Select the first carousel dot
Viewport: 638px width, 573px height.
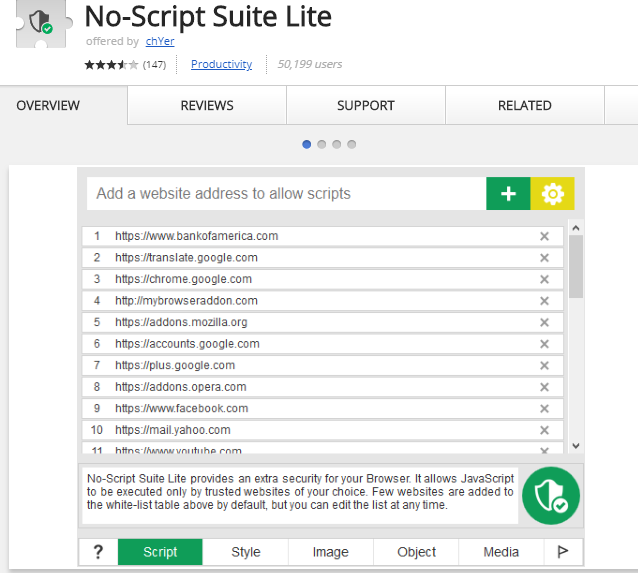[x=307, y=144]
